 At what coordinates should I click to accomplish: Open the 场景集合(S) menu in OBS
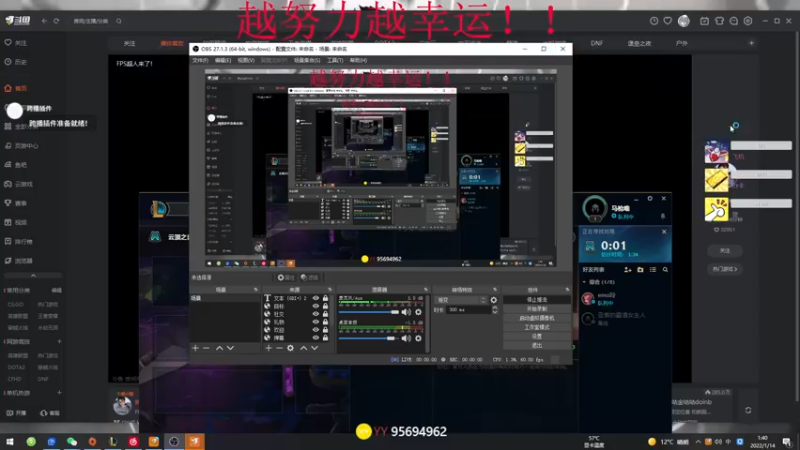[x=307, y=60]
